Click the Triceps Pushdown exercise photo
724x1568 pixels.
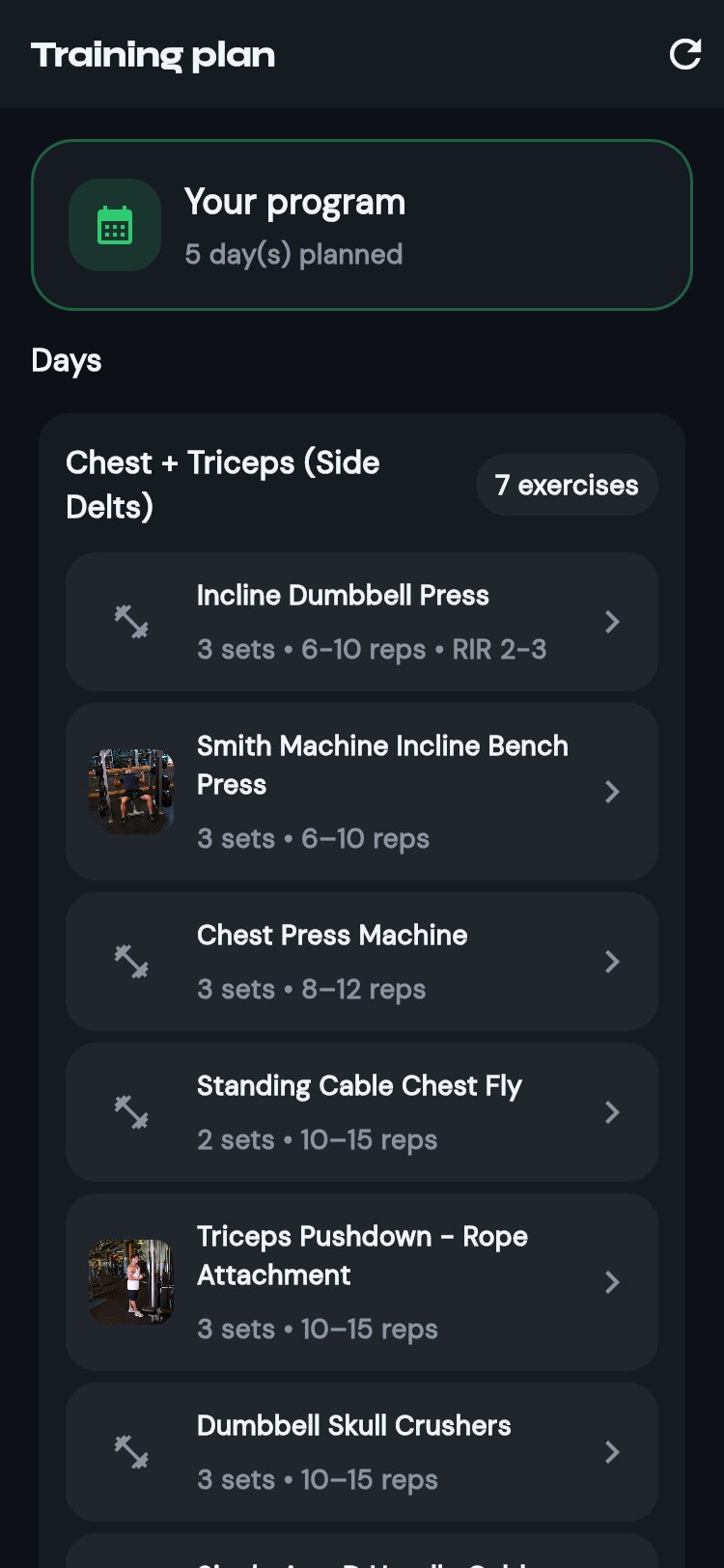tap(132, 1282)
